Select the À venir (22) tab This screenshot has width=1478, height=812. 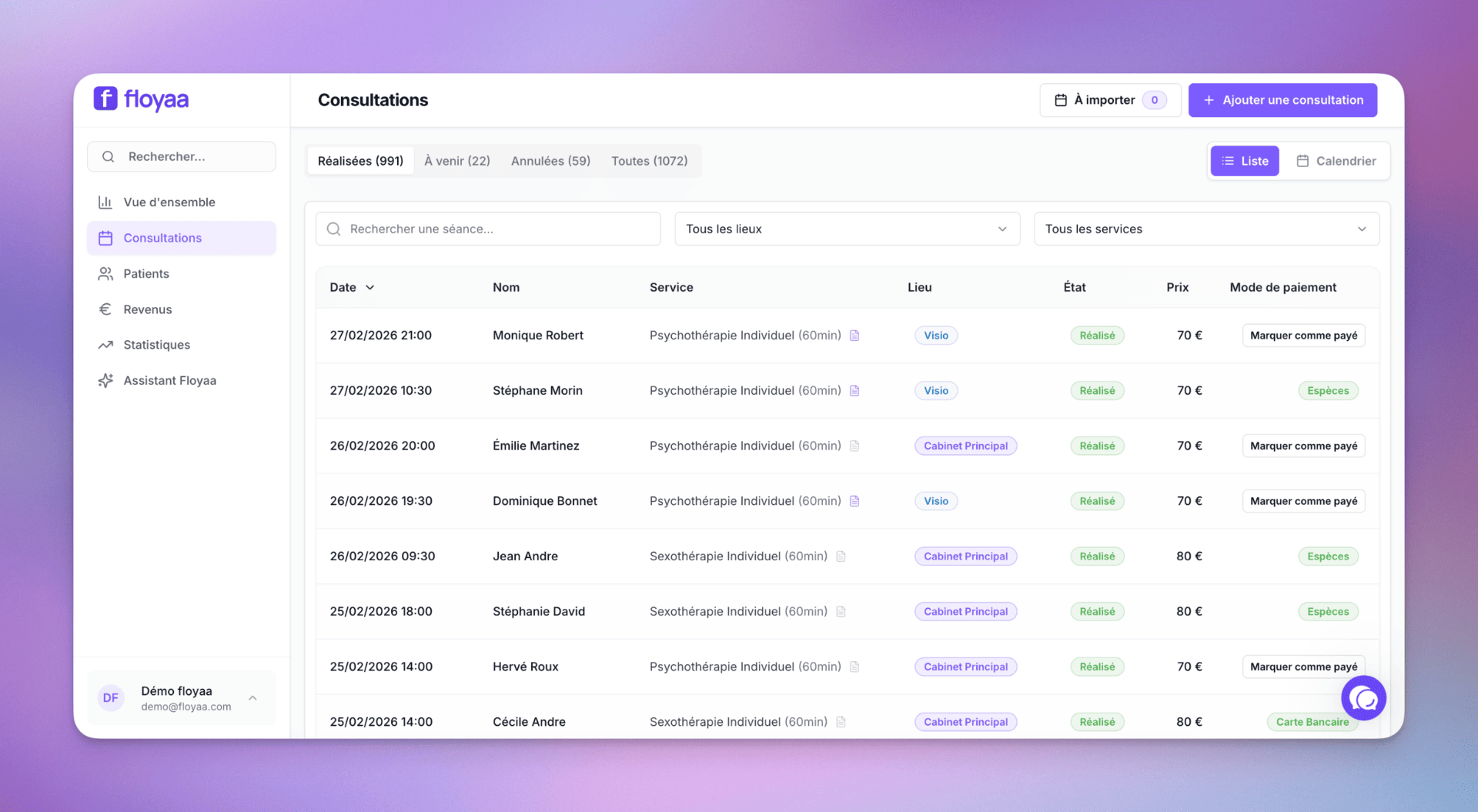click(x=456, y=161)
